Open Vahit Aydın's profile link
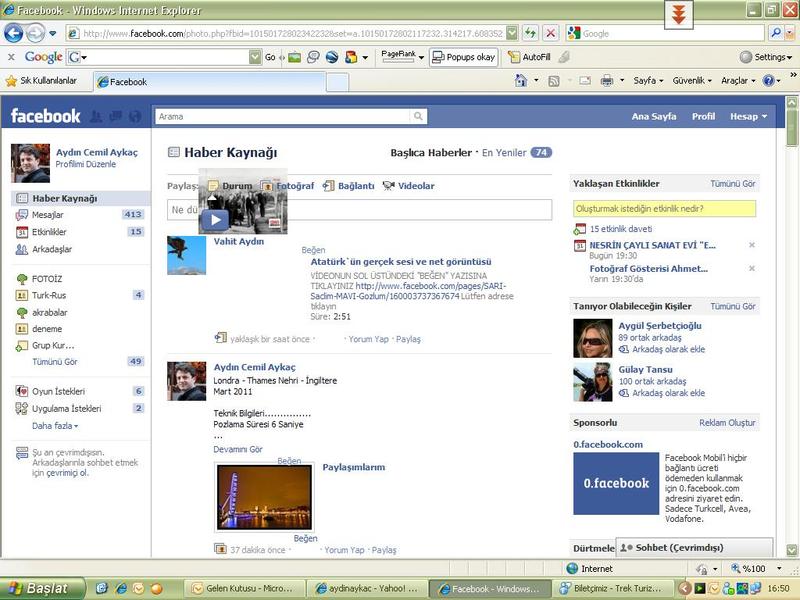 pos(239,241)
